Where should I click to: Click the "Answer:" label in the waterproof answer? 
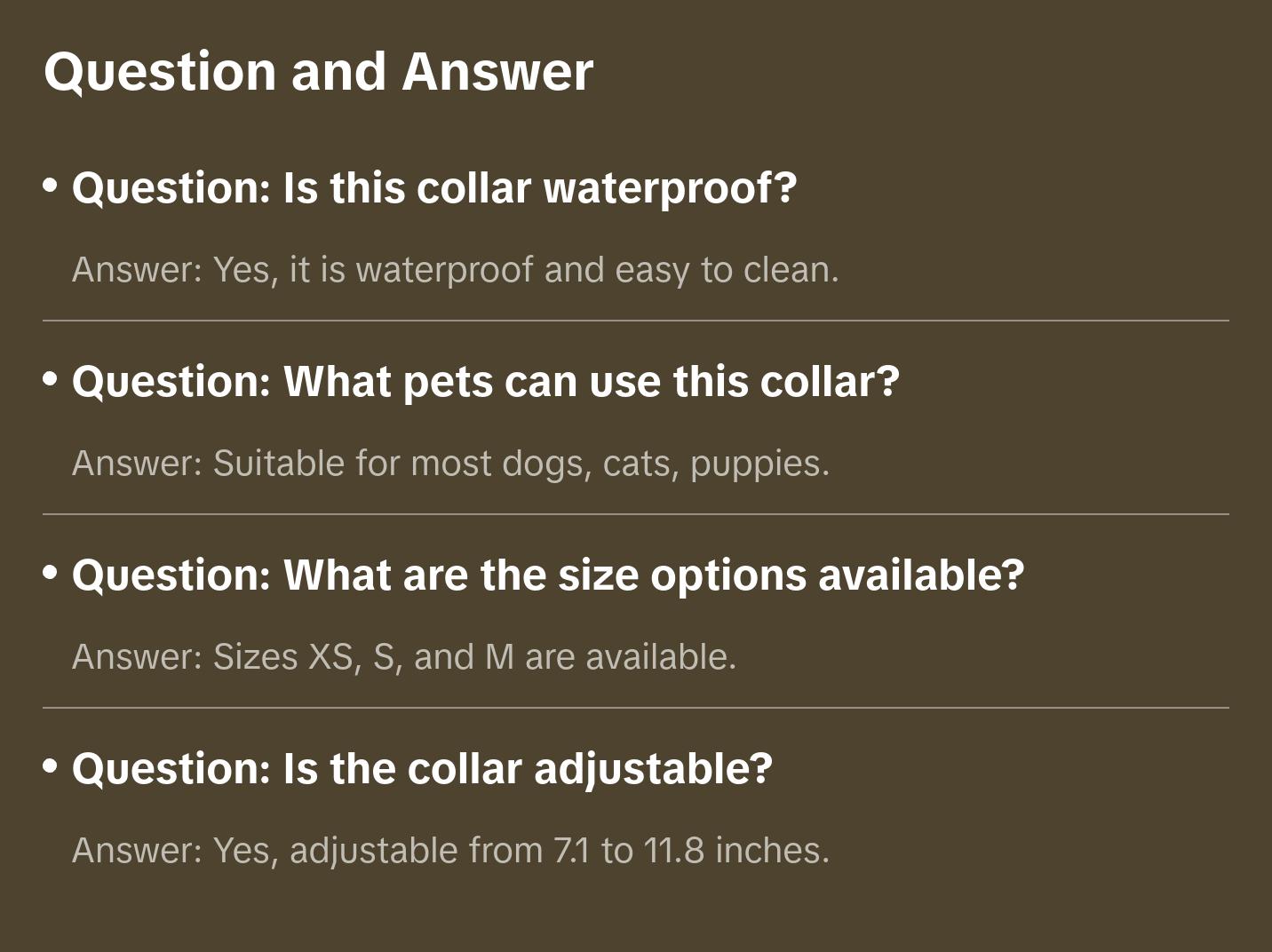pos(138,270)
